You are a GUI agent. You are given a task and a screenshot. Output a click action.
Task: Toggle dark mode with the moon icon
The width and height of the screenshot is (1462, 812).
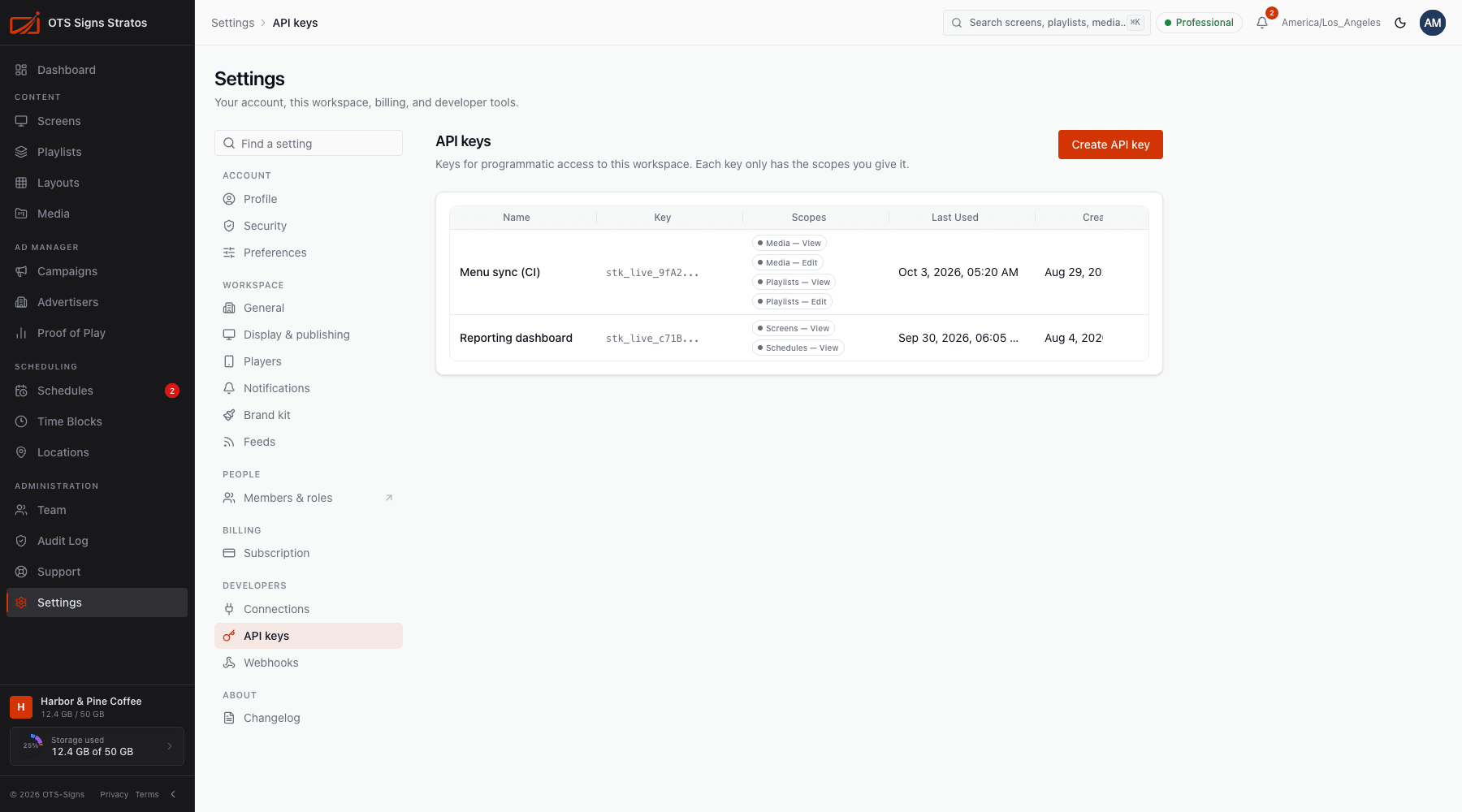(x=1400, y=23)
